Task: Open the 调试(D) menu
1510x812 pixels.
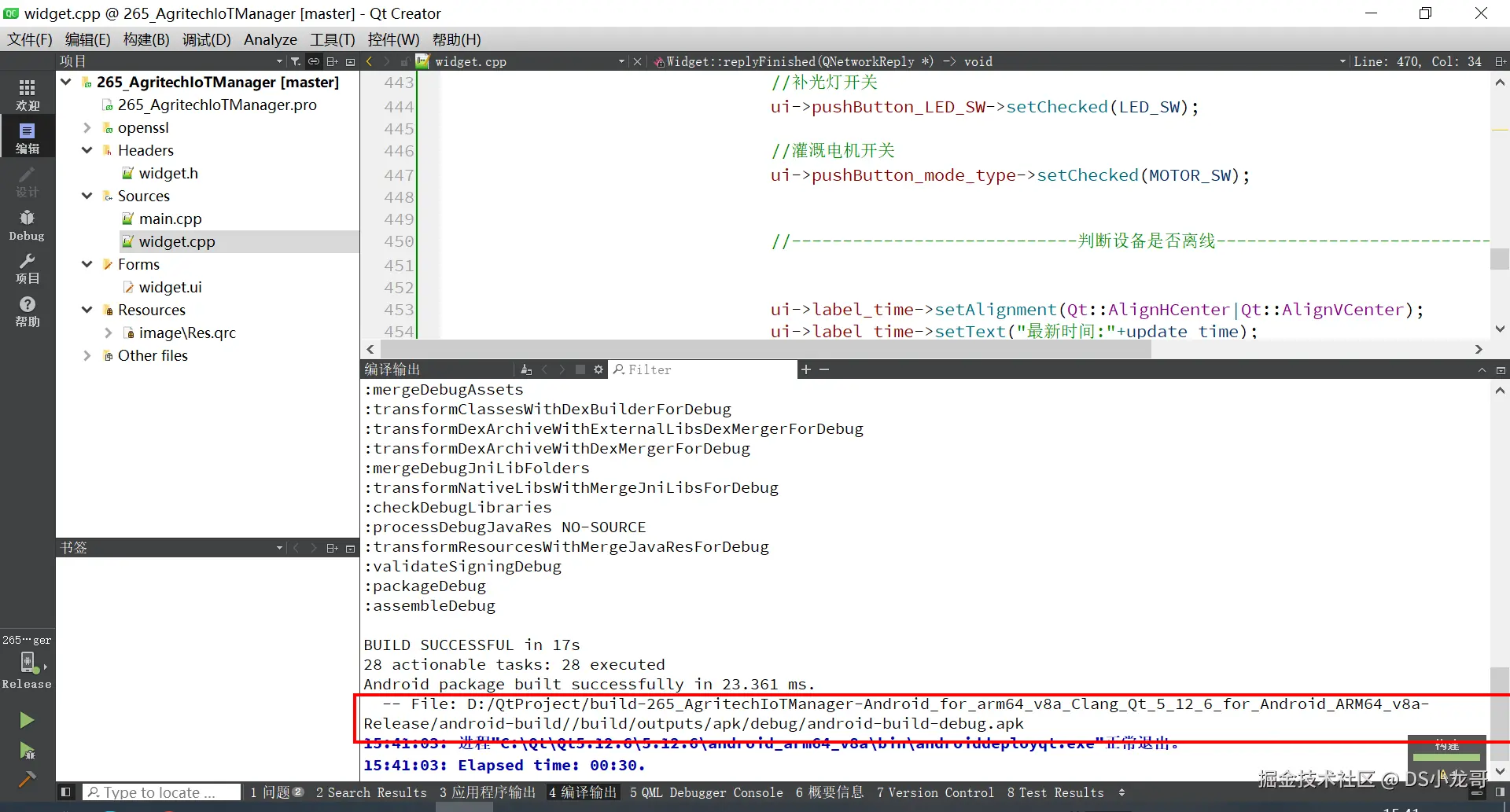Action: coord(206,39)
